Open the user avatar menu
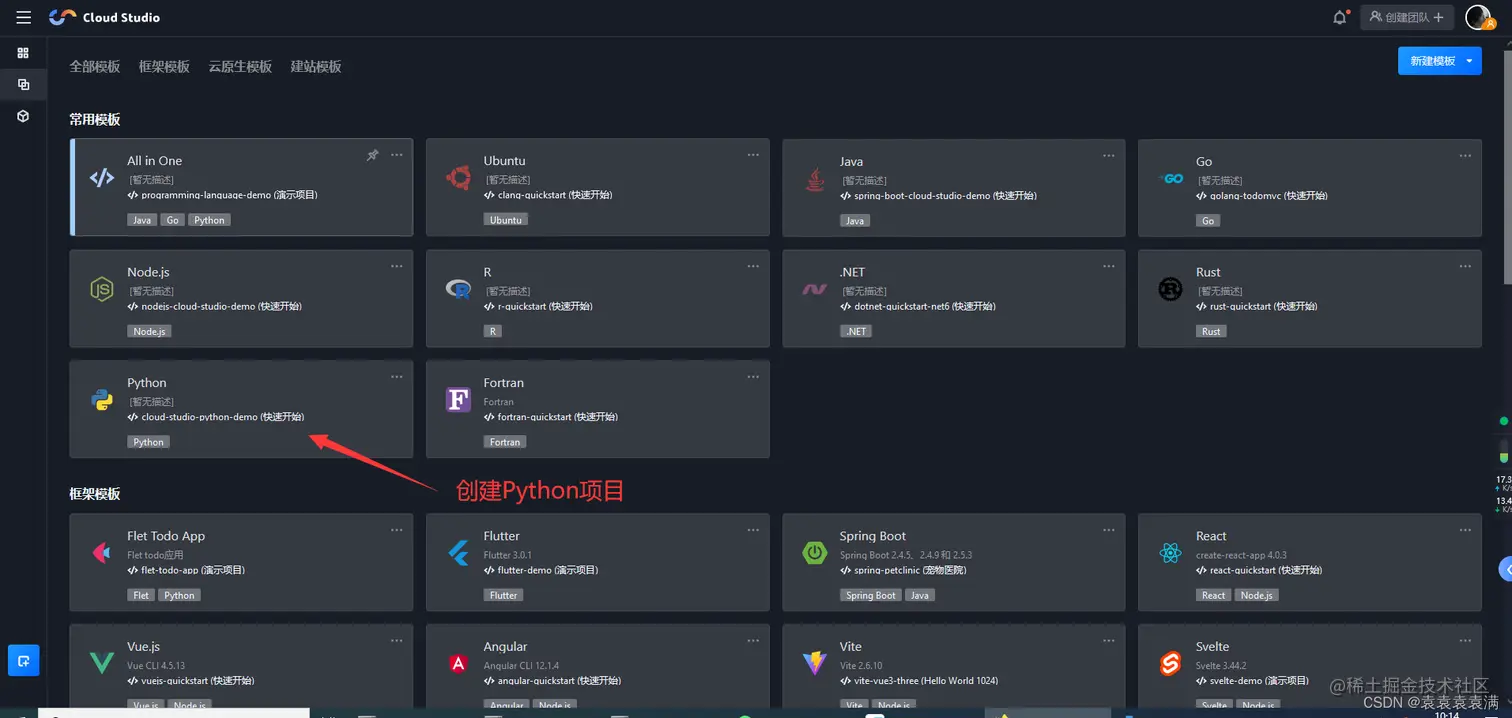Viewport: 1512px width, 718px height. (x=1478, y=17)
